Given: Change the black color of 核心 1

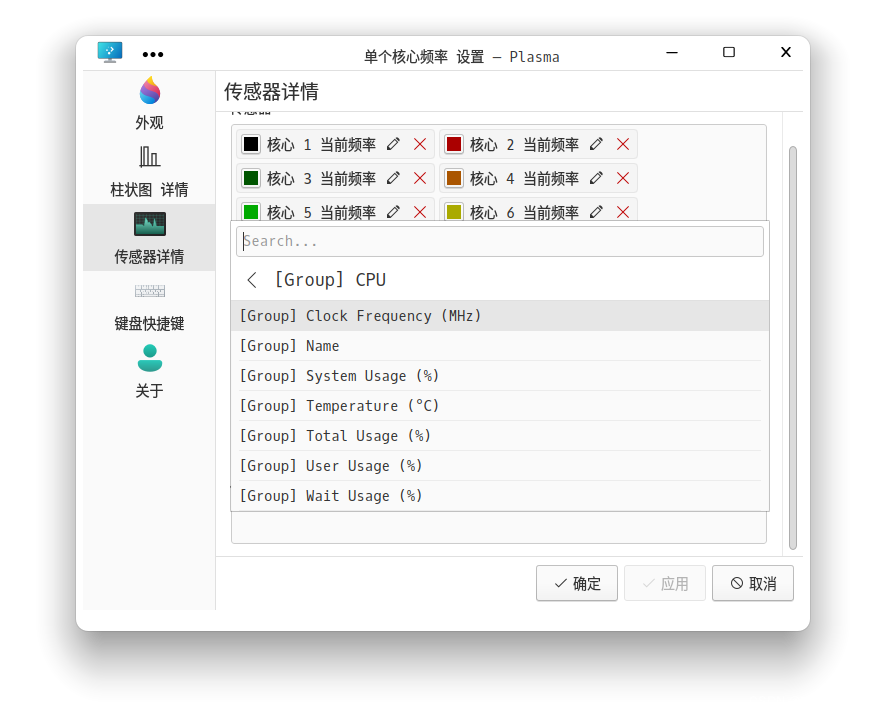Looking at the screenshot, I should (x=251, y=145).
